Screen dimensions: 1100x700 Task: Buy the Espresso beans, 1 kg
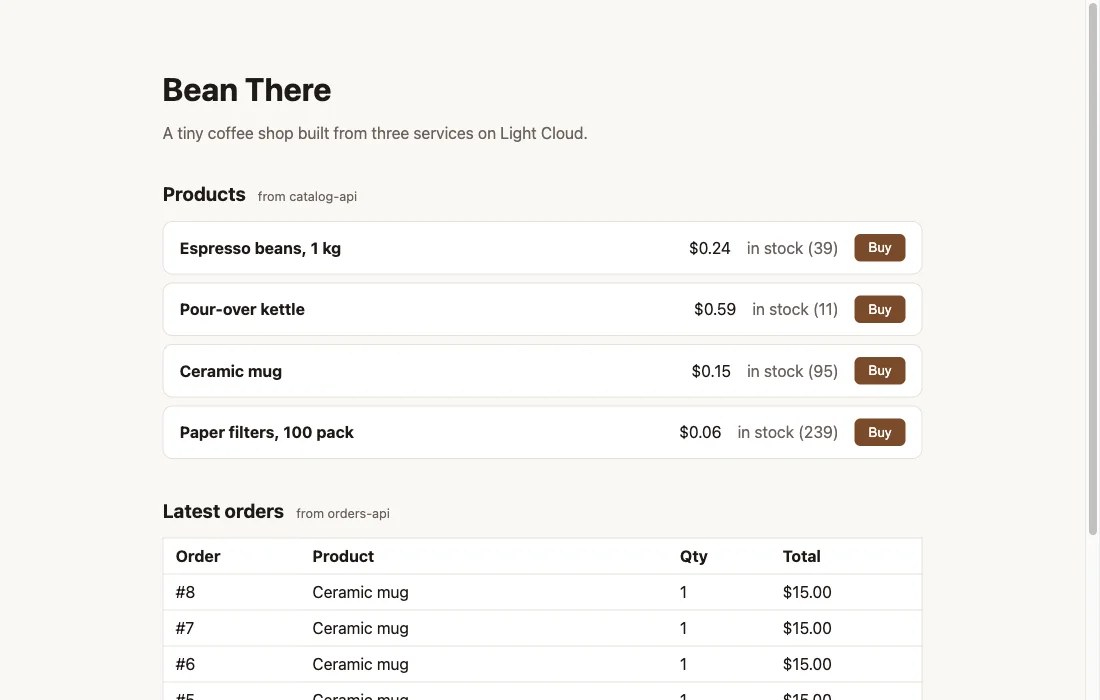(x=879, y=248)
